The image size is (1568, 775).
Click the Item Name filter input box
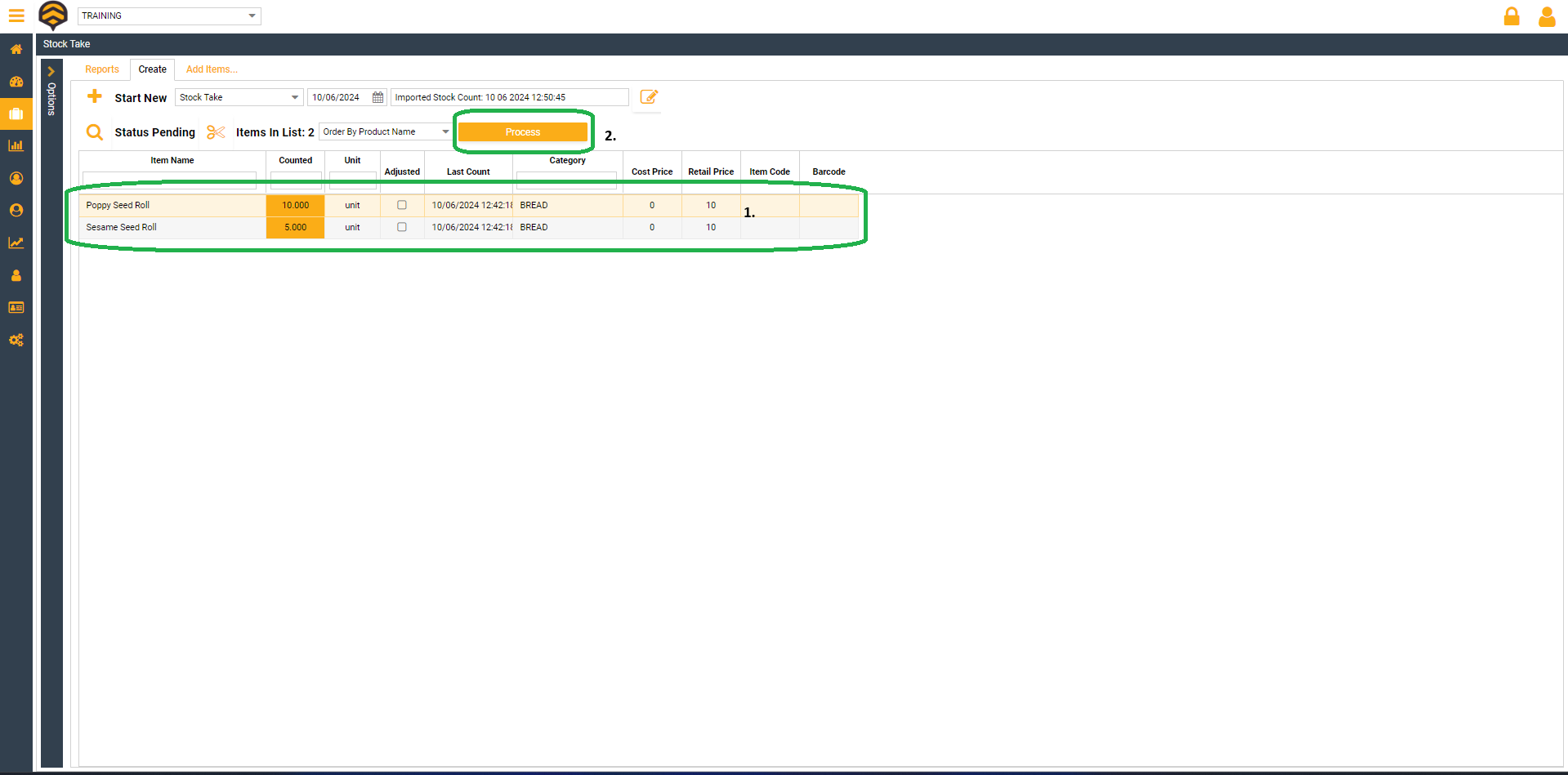169,180
